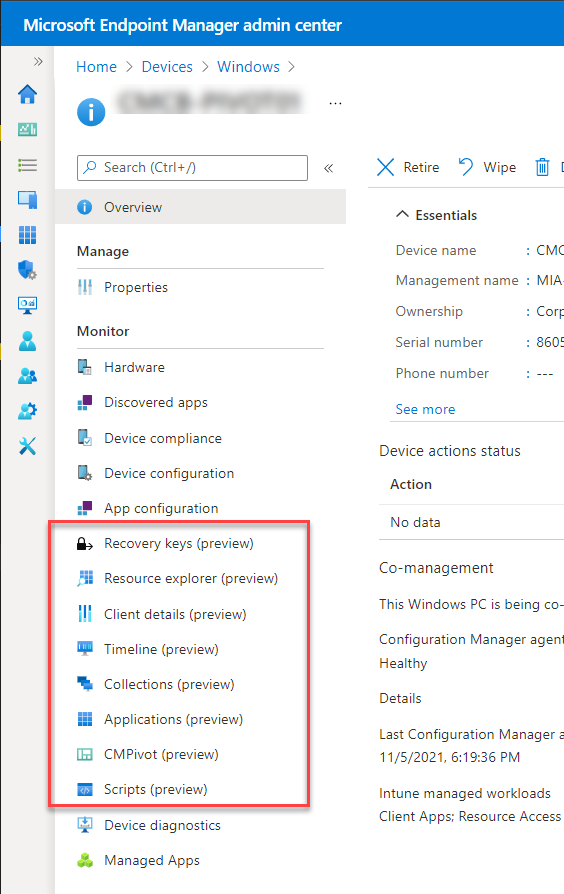Click the Device actions status heading
Image resolution: width=564 pixels, height=894 pixels.
tap(450, 451)
